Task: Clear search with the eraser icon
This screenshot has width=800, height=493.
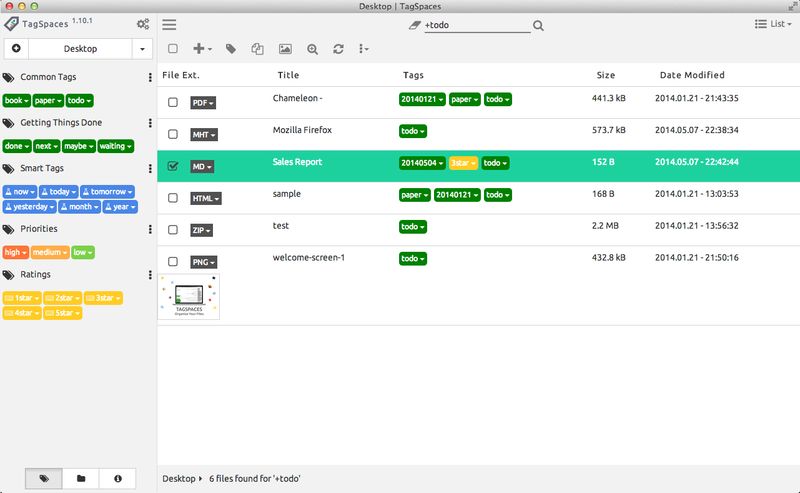Action: click(x=415, y=25)
